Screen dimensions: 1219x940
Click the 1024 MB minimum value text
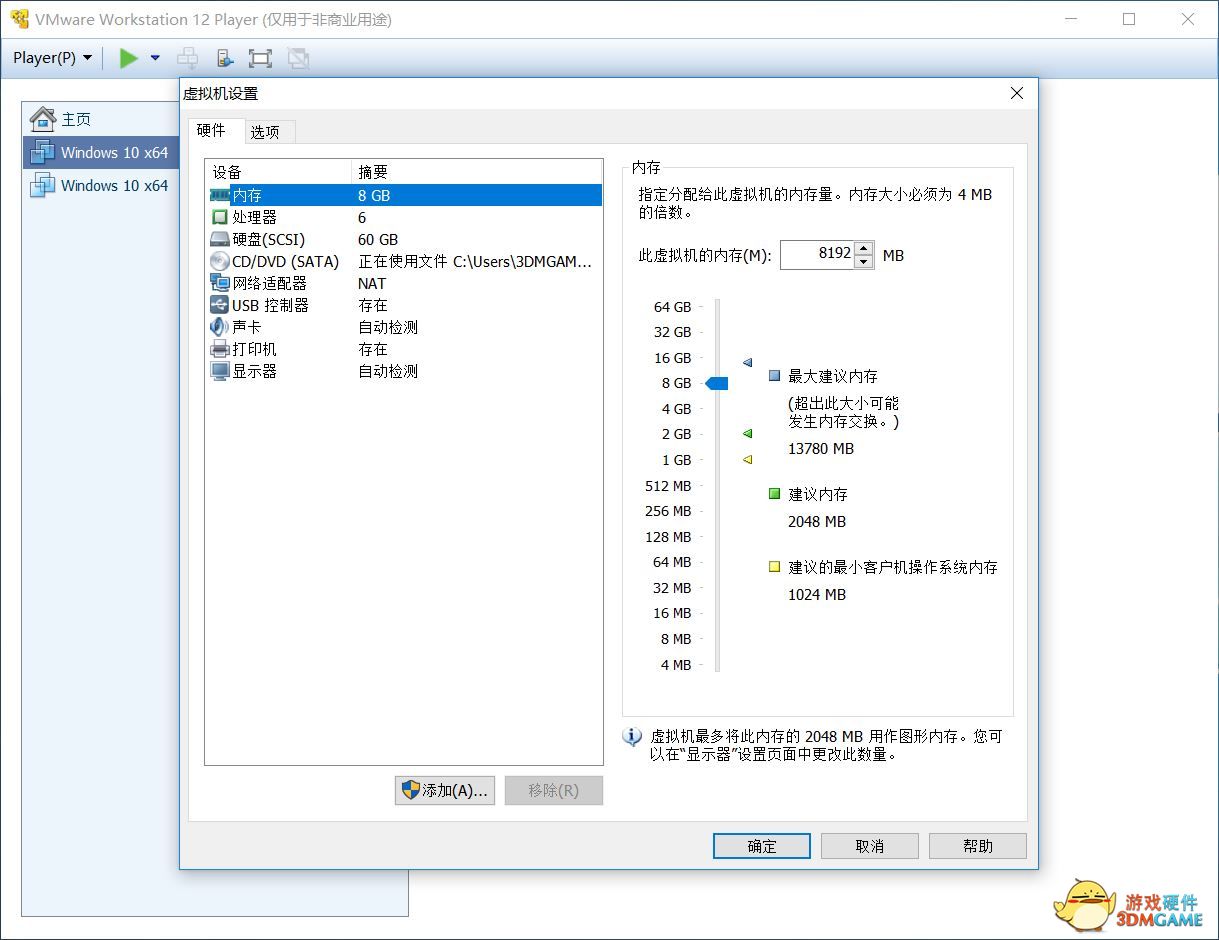coord(817,595)
